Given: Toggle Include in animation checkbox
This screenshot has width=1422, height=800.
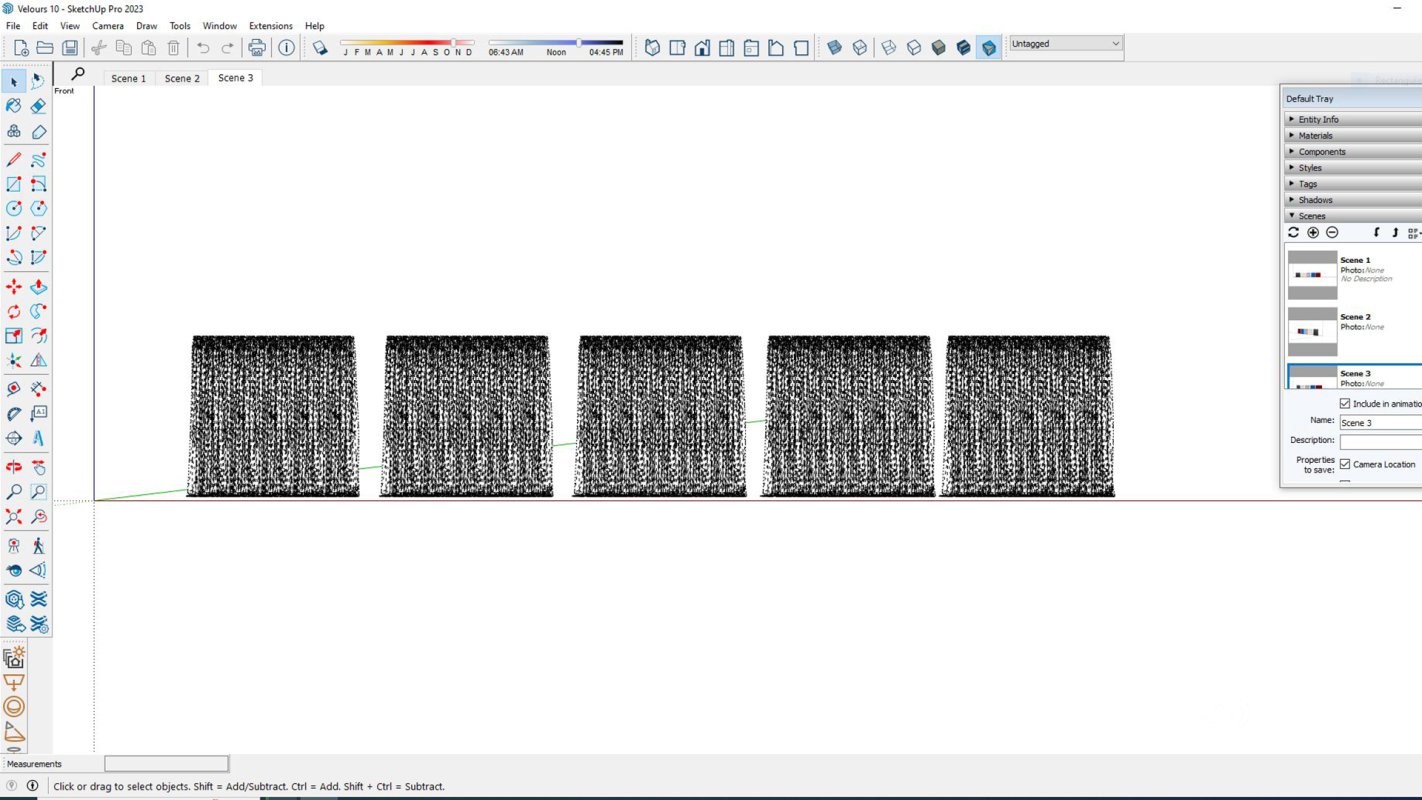Looking at the screenshot, I should coord(1345,404).
